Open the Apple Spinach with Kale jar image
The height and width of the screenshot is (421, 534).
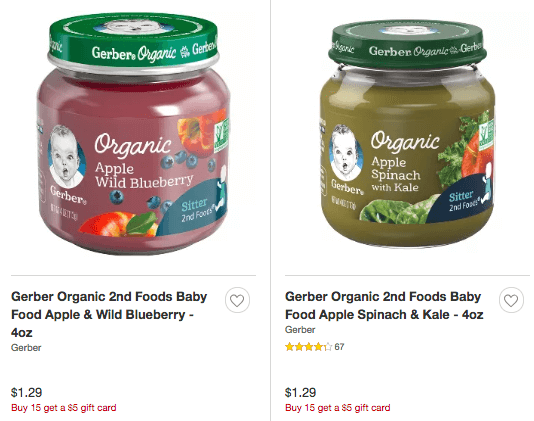[408, 134]
